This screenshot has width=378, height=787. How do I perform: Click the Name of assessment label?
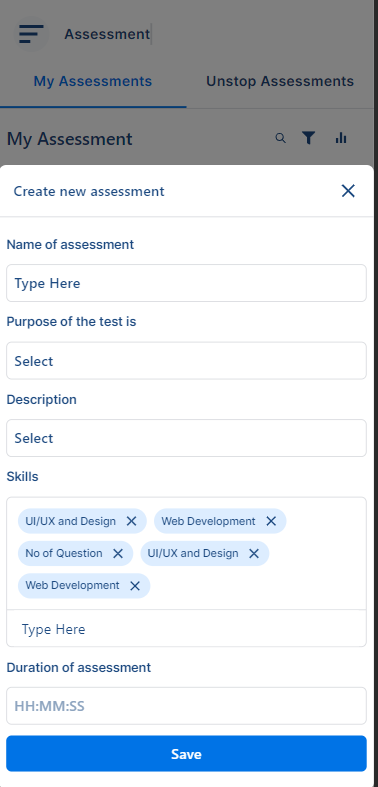pyautogui.click(x=70, y=244)
